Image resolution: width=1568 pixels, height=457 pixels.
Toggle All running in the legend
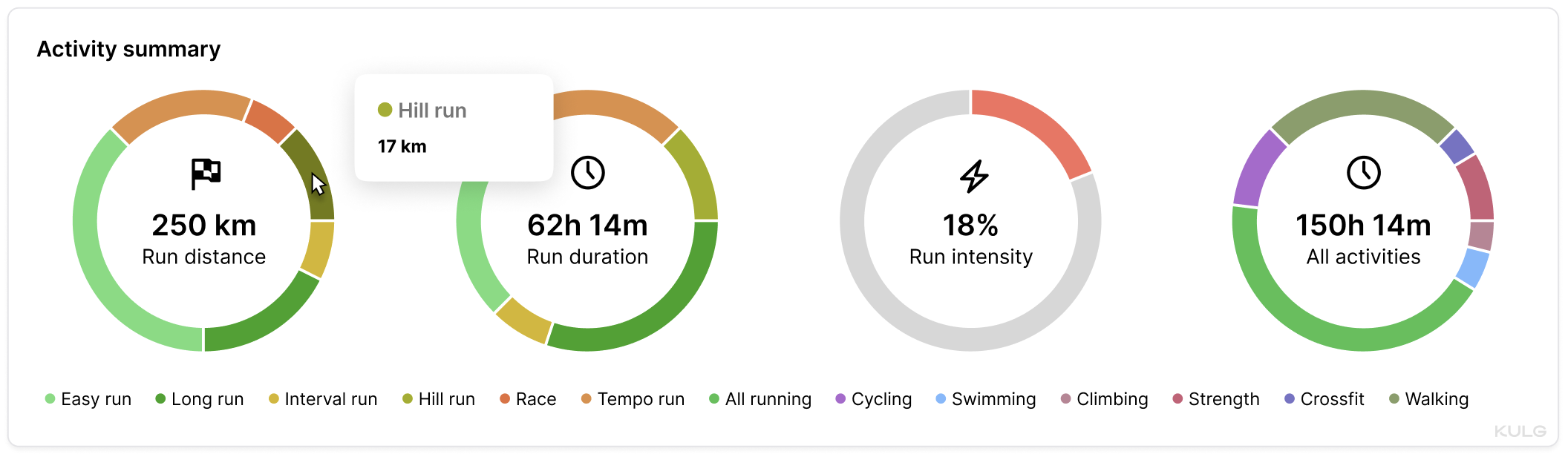[x=760, y=399]
